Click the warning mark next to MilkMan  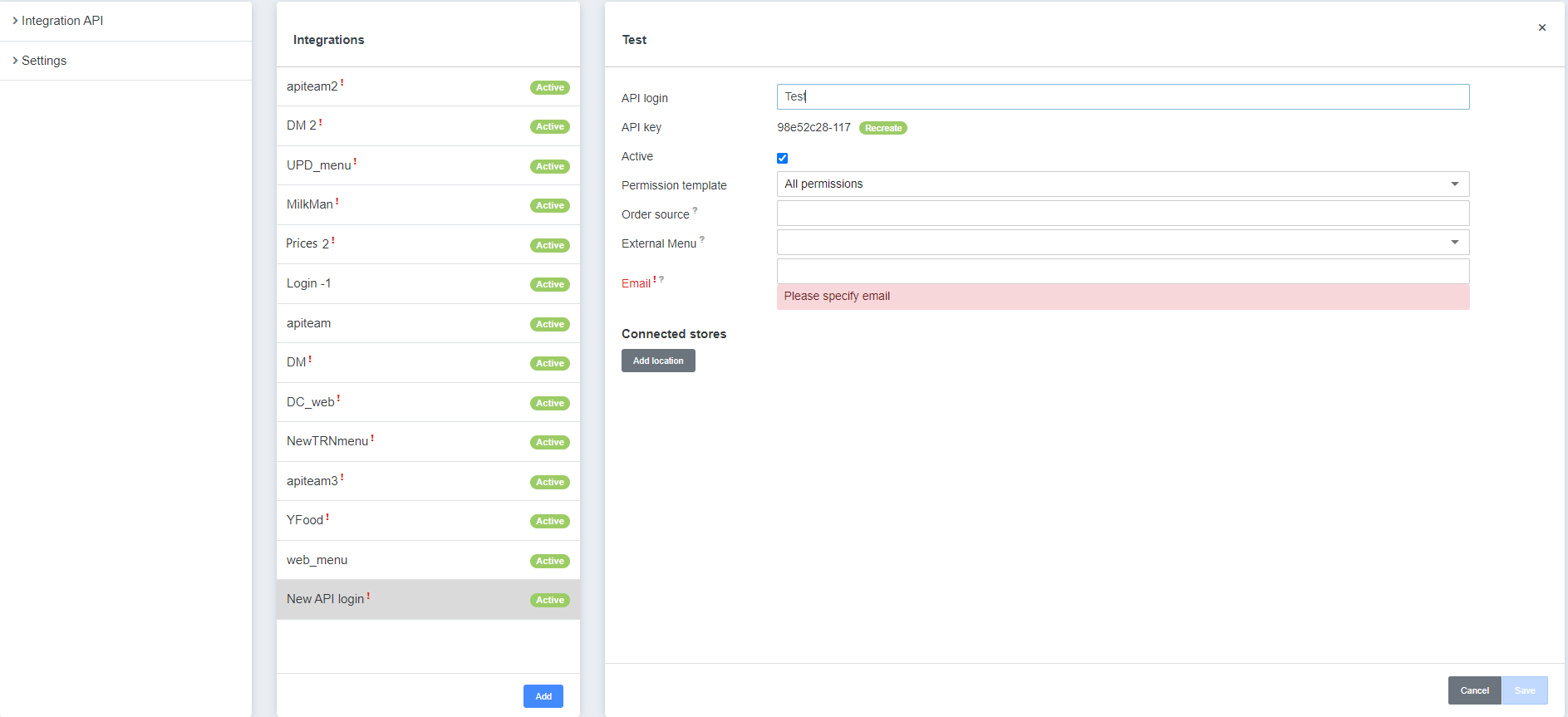coord(337,202)
